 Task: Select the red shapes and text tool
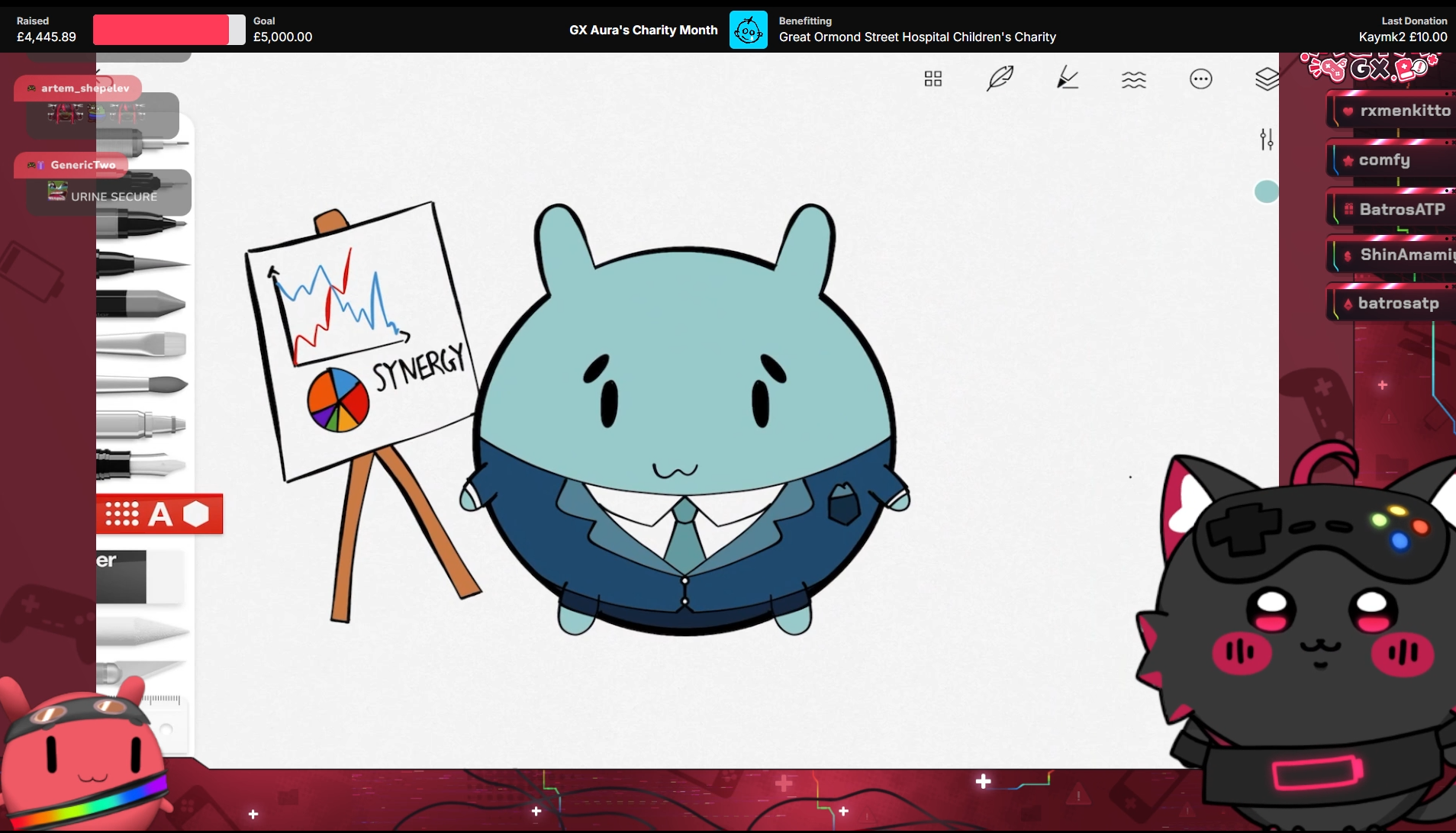(159, 514)
